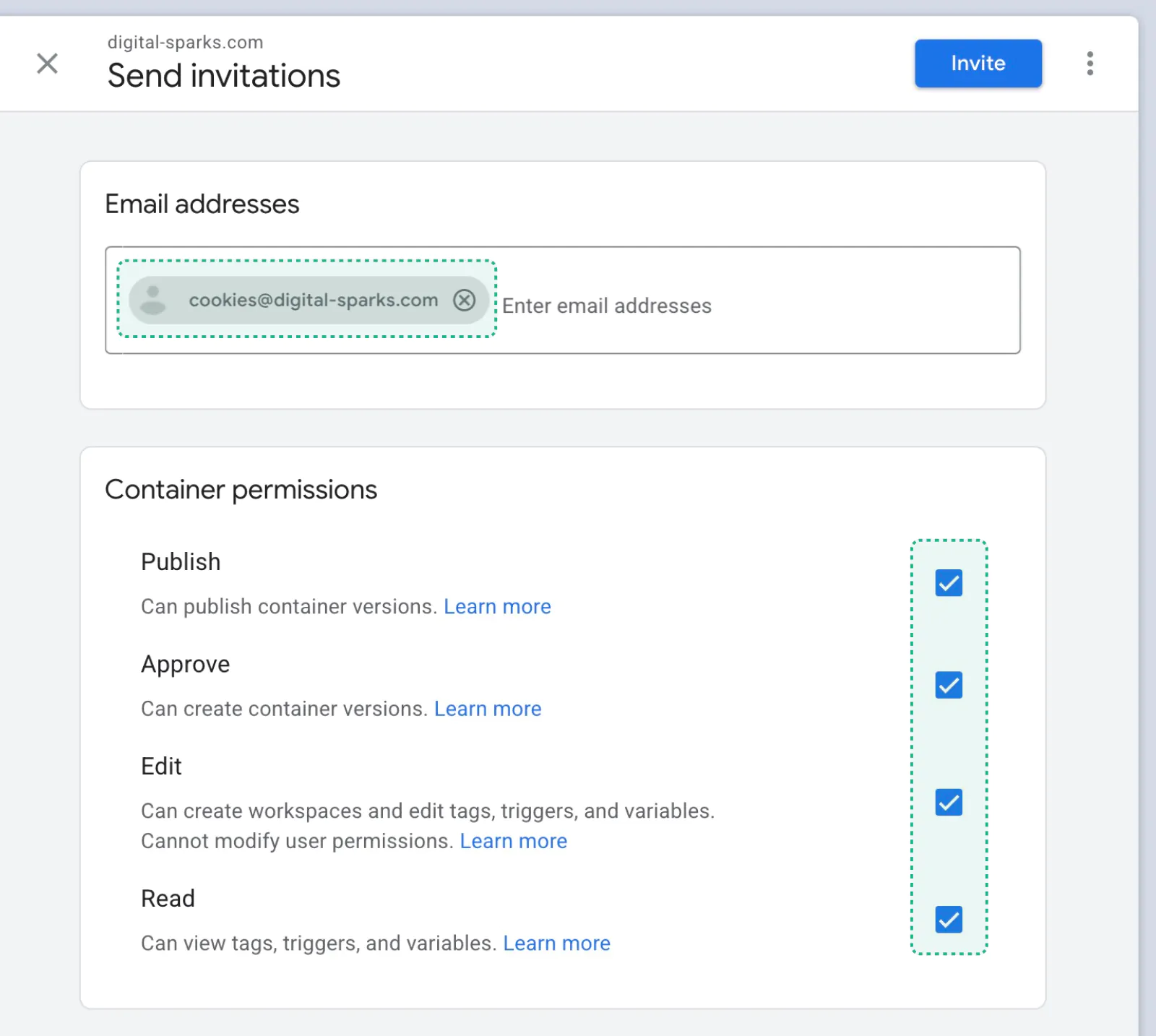Toggle the Read permission checkbox
Viewport: 1156px width, 1036px height.
point(948,920)
